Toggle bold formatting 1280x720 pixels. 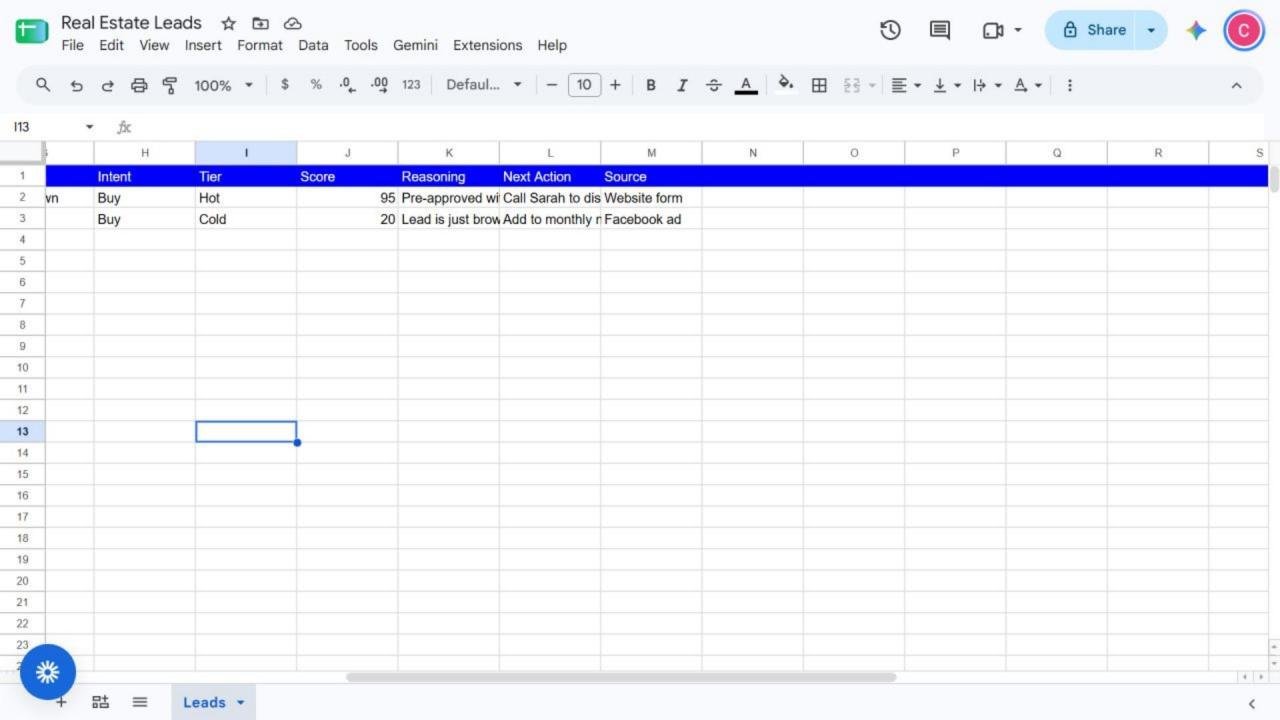pos(651,85)
